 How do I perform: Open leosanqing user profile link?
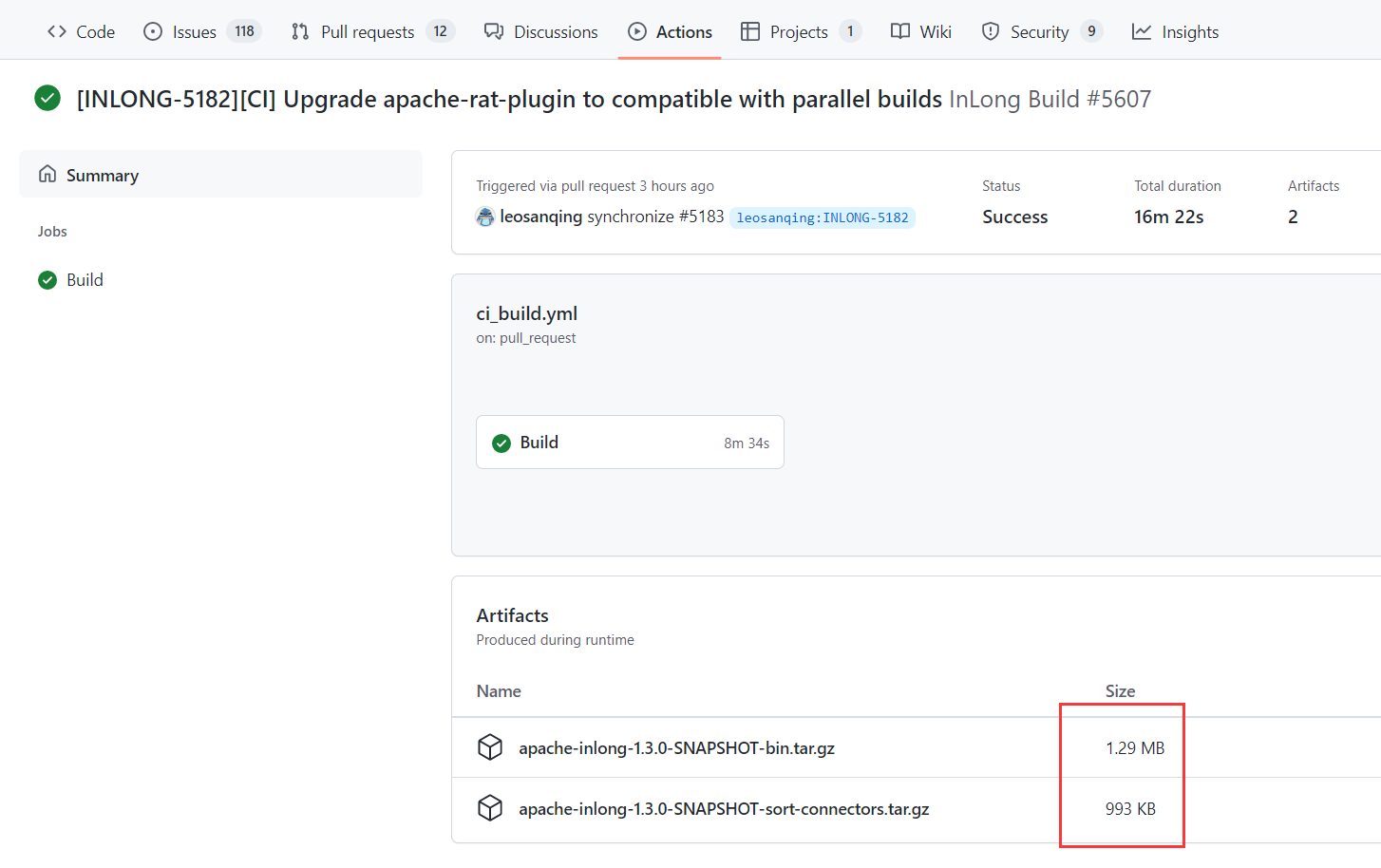[540, 217]
